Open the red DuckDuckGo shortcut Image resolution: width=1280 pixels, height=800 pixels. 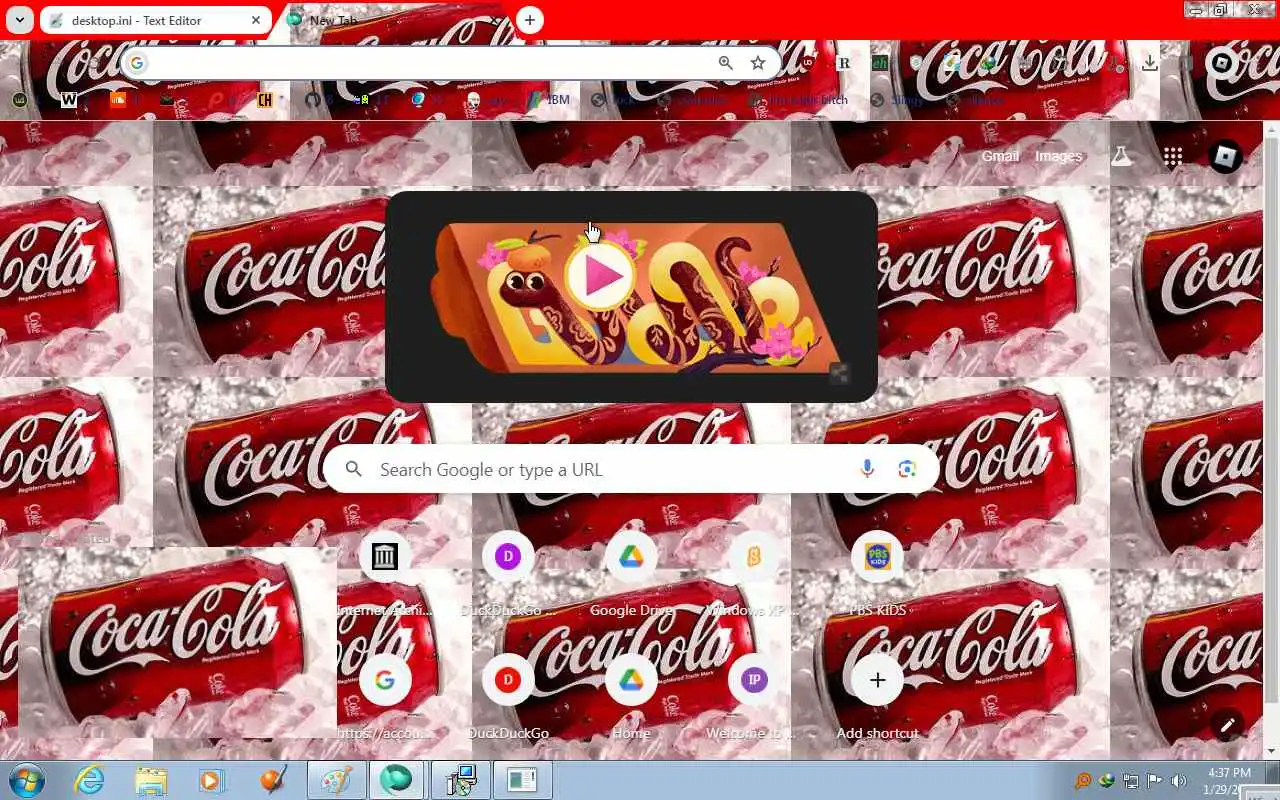click(x=508, y=698)
